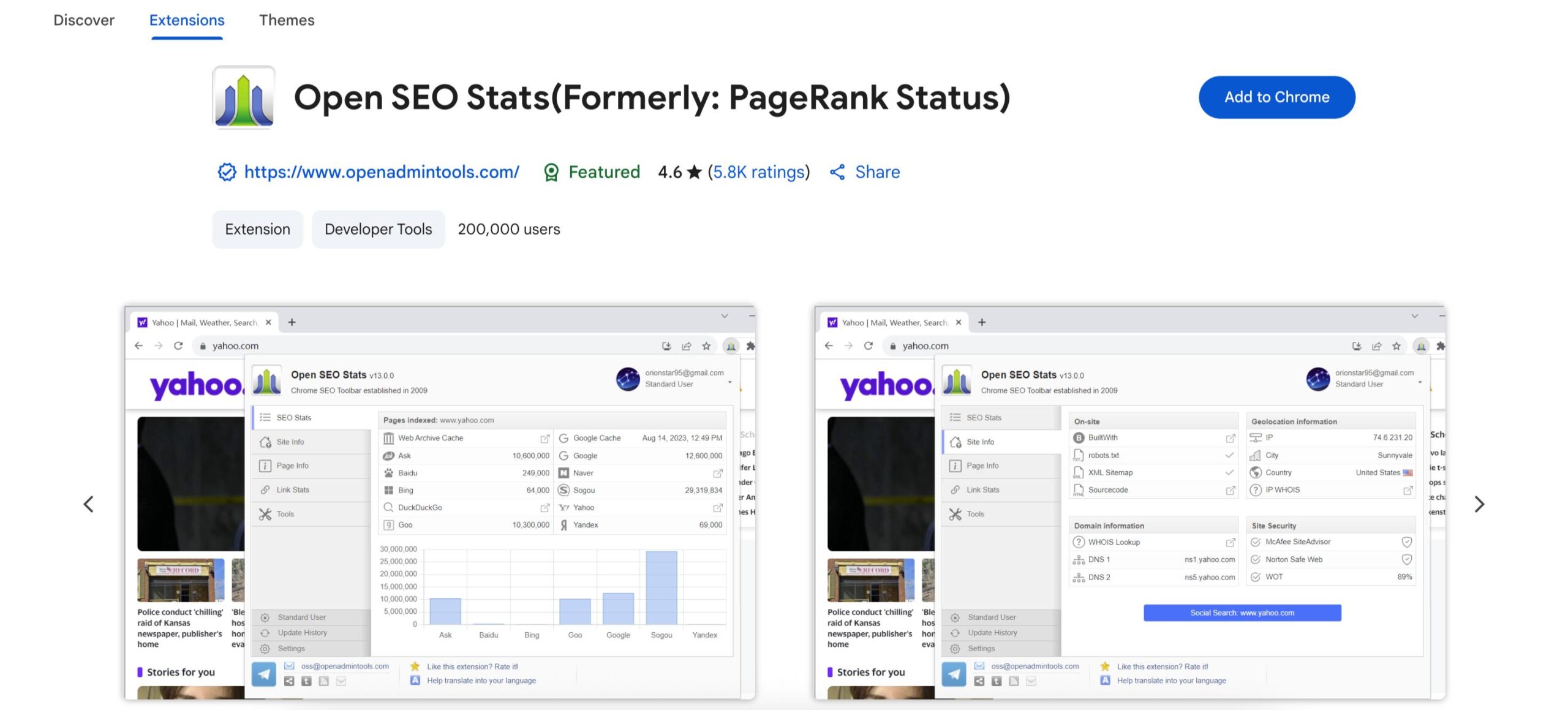Screen dimensions: 1568x710
Task: Click the extension title heading
Action: 652,97
